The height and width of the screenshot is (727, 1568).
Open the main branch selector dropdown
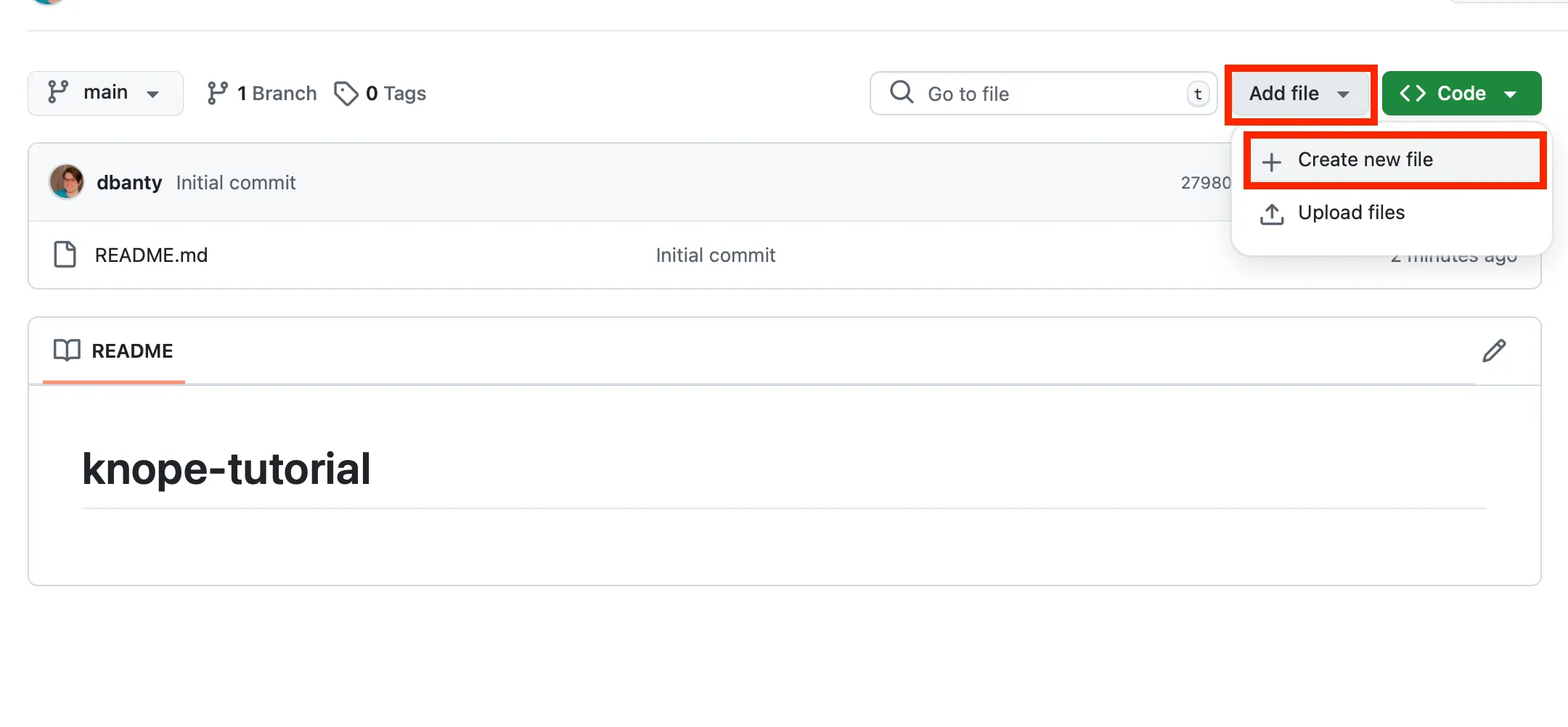(x=106, y=93)
